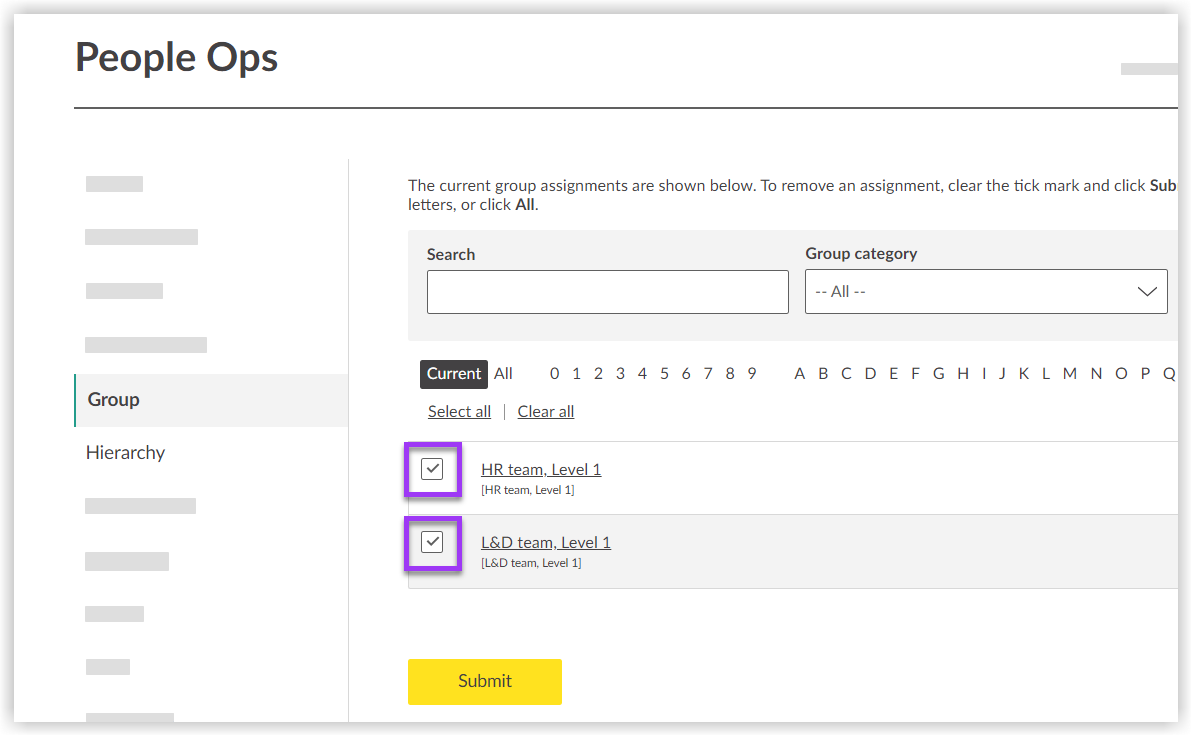
Task: Click the dropdown chevron next to -- All --
Action: point(1147,291)
